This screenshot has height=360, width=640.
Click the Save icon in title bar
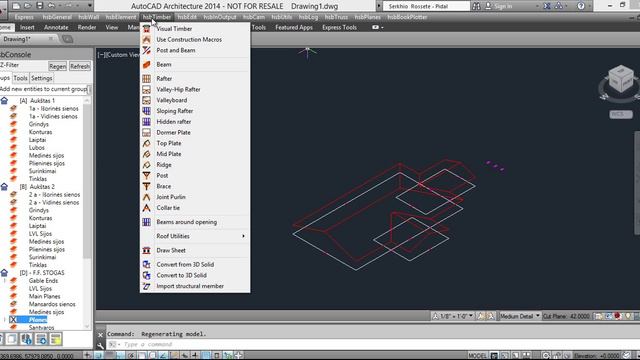(40, 6)
